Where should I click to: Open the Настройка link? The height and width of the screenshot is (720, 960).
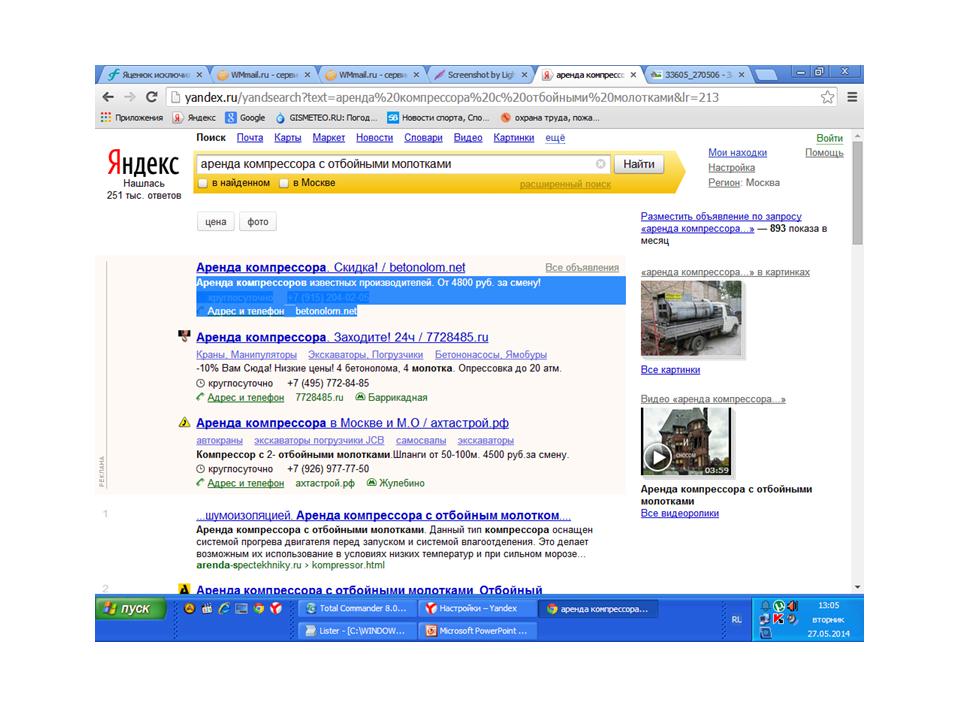tap(732, 167)
